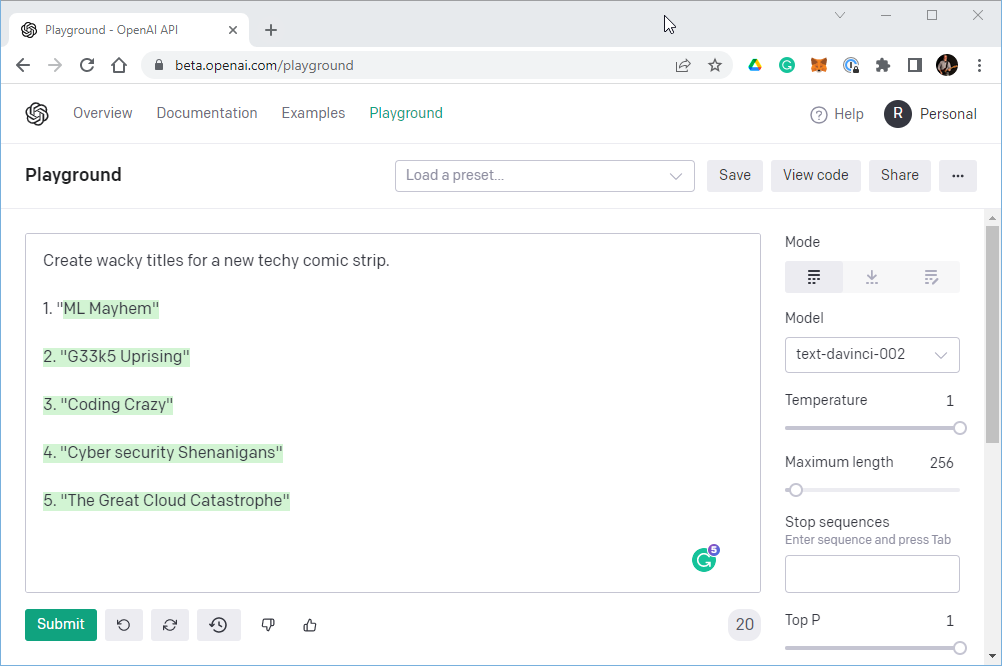This screenshot has height=666, width=1002.
Task: Open the Load a preset dropdown
Action: [x=544, y=176]
